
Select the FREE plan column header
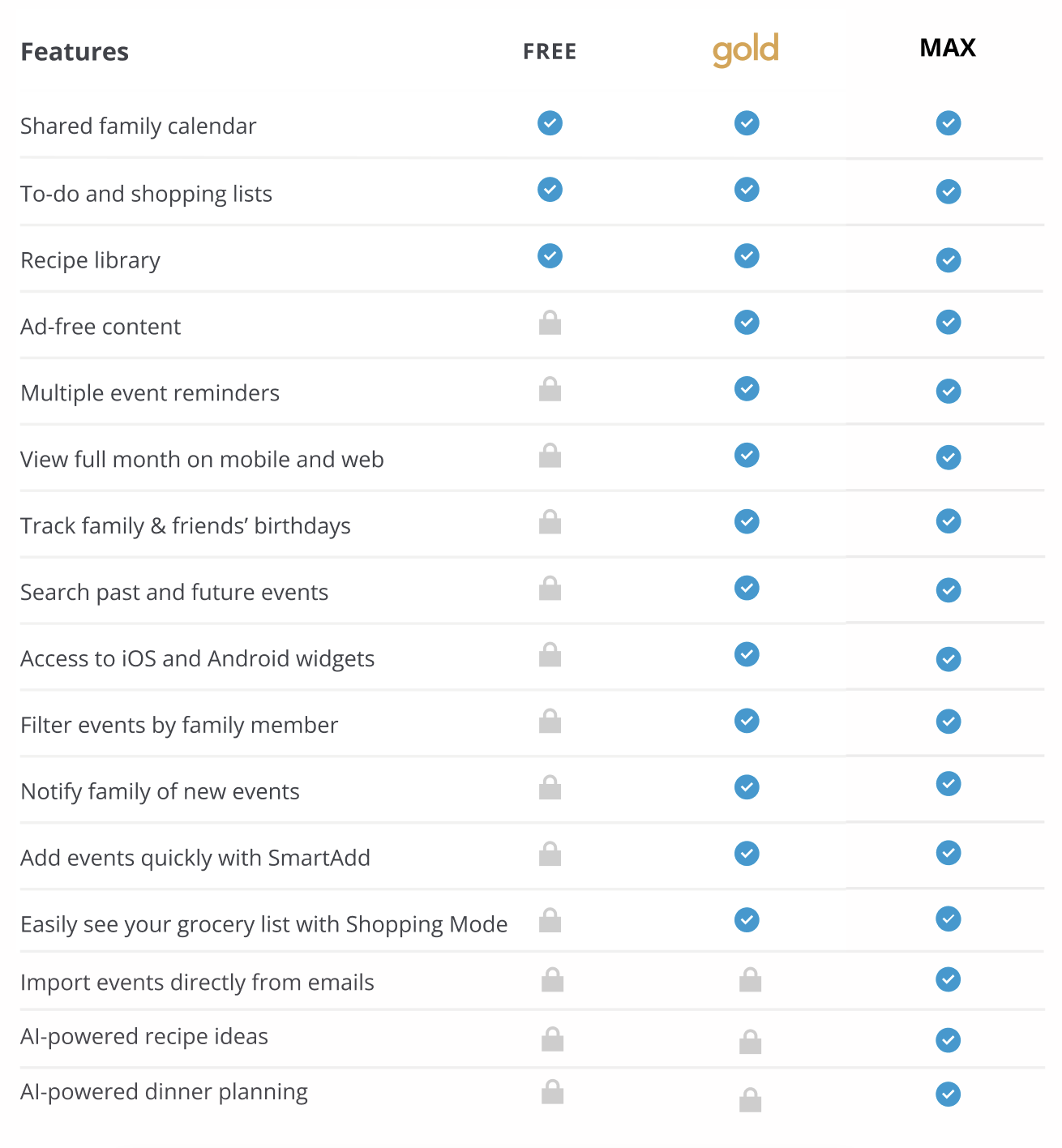click(550, 52)
